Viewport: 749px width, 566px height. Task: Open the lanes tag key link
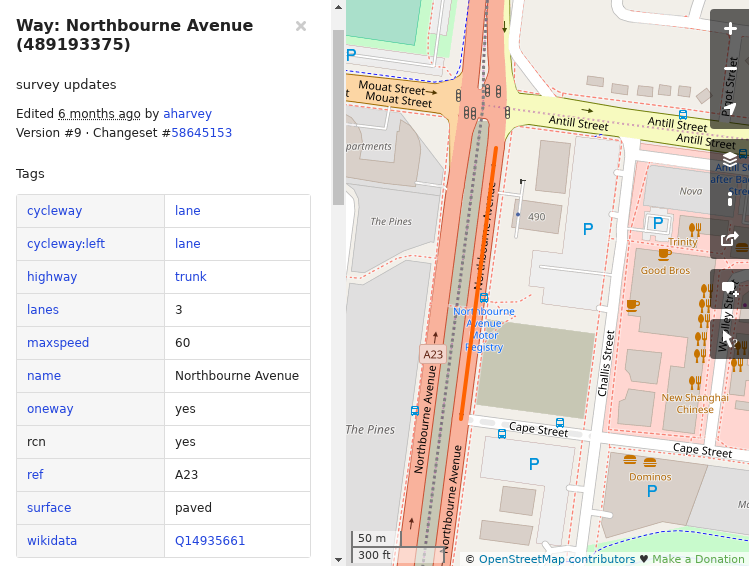(43, 310)
